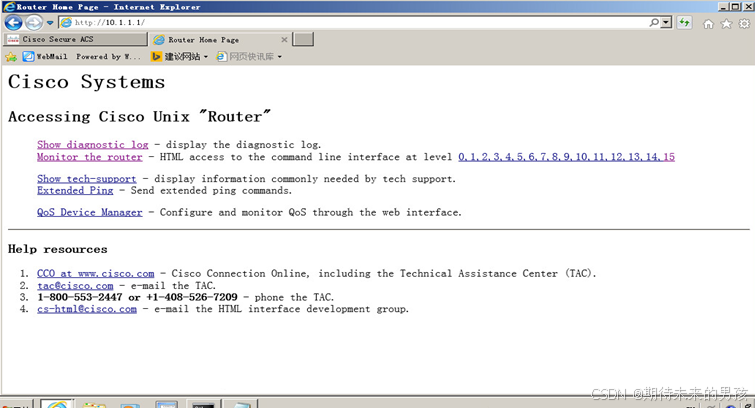Image resolution: width=755 pixels, height=408 pixels.
Task: Click the Show diagnostic log link
Action: click(x=93, y=145)
